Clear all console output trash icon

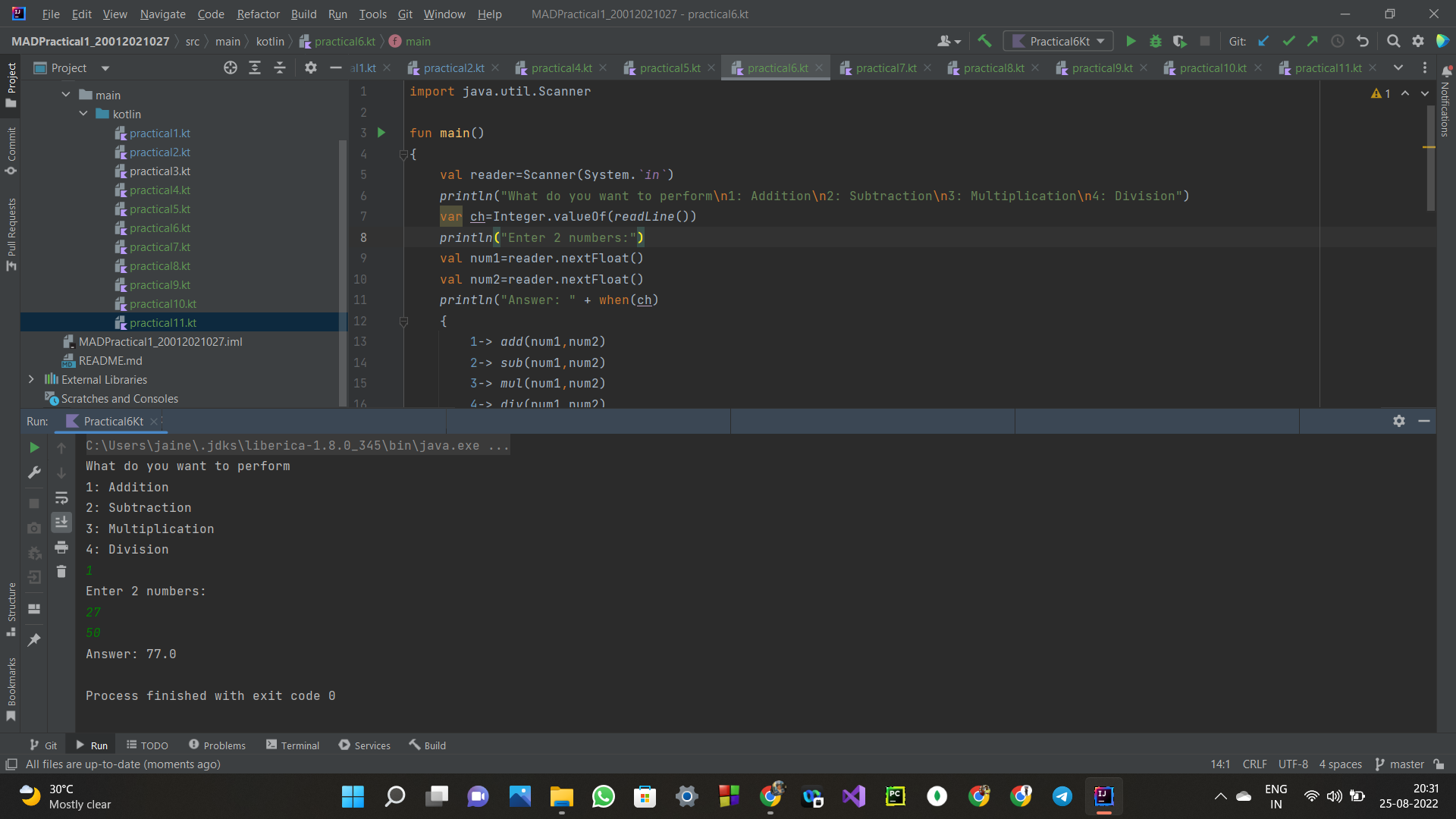(x=61, y=571)
